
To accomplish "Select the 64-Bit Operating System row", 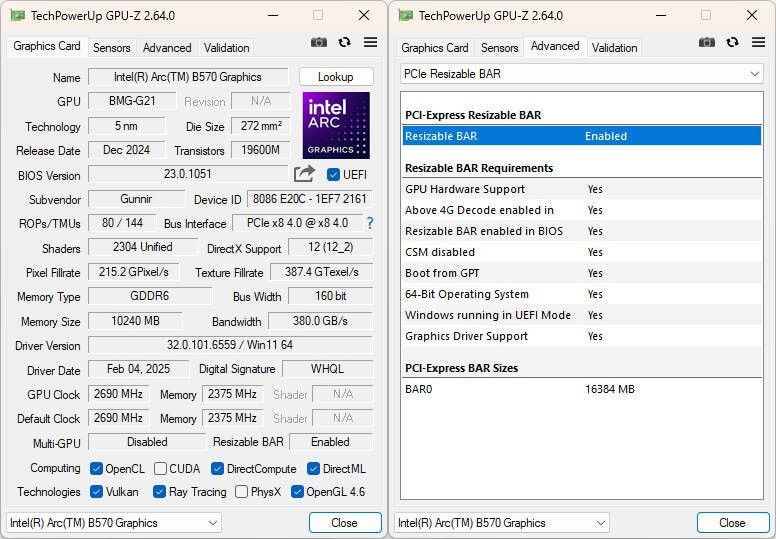I will [582, 294].
